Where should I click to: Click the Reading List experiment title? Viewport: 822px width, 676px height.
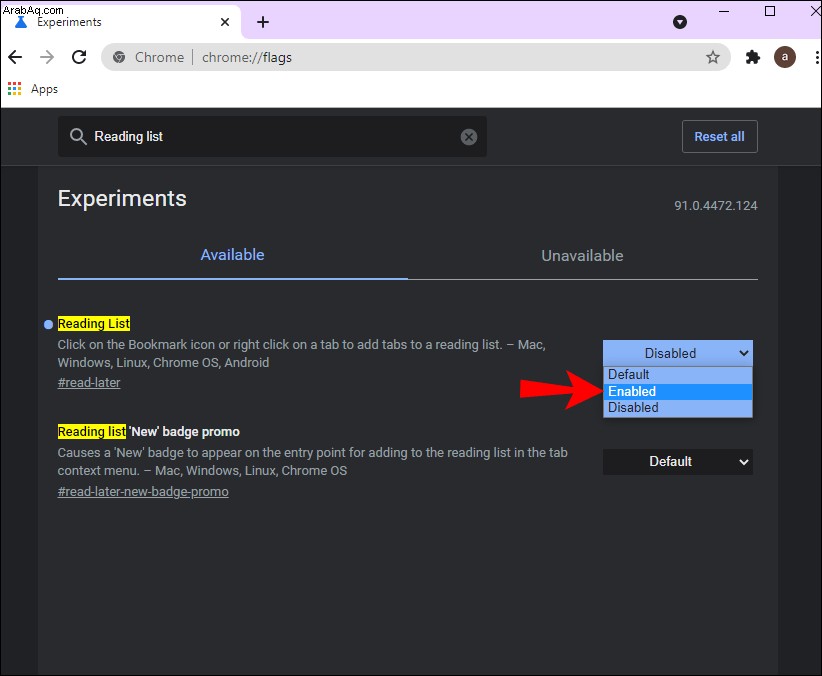coord(94,324)
